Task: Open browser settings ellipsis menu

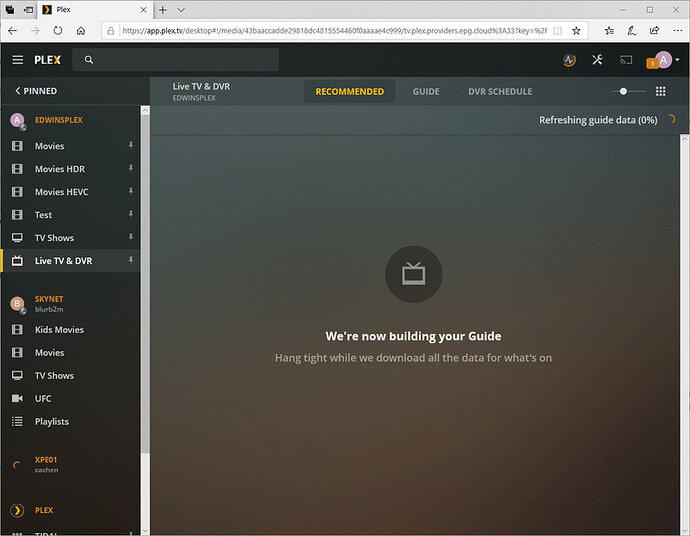Action: pyautogui.click(x=678, y=30)
